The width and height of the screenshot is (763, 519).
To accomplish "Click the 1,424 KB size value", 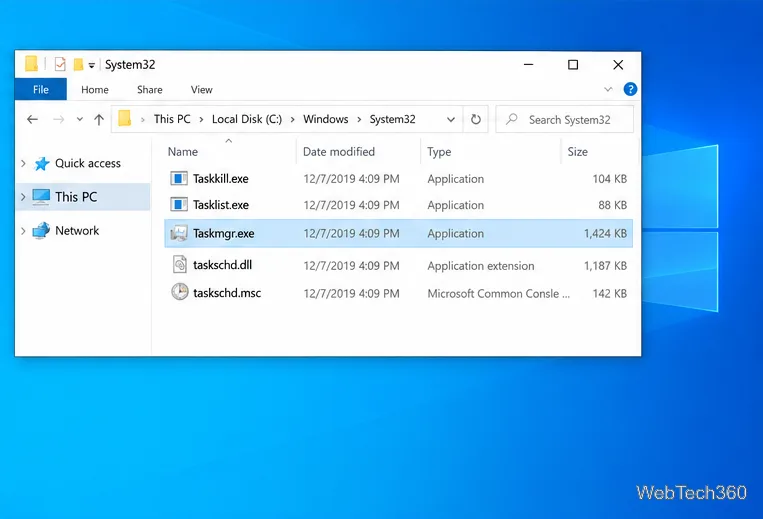I will 605,233.
